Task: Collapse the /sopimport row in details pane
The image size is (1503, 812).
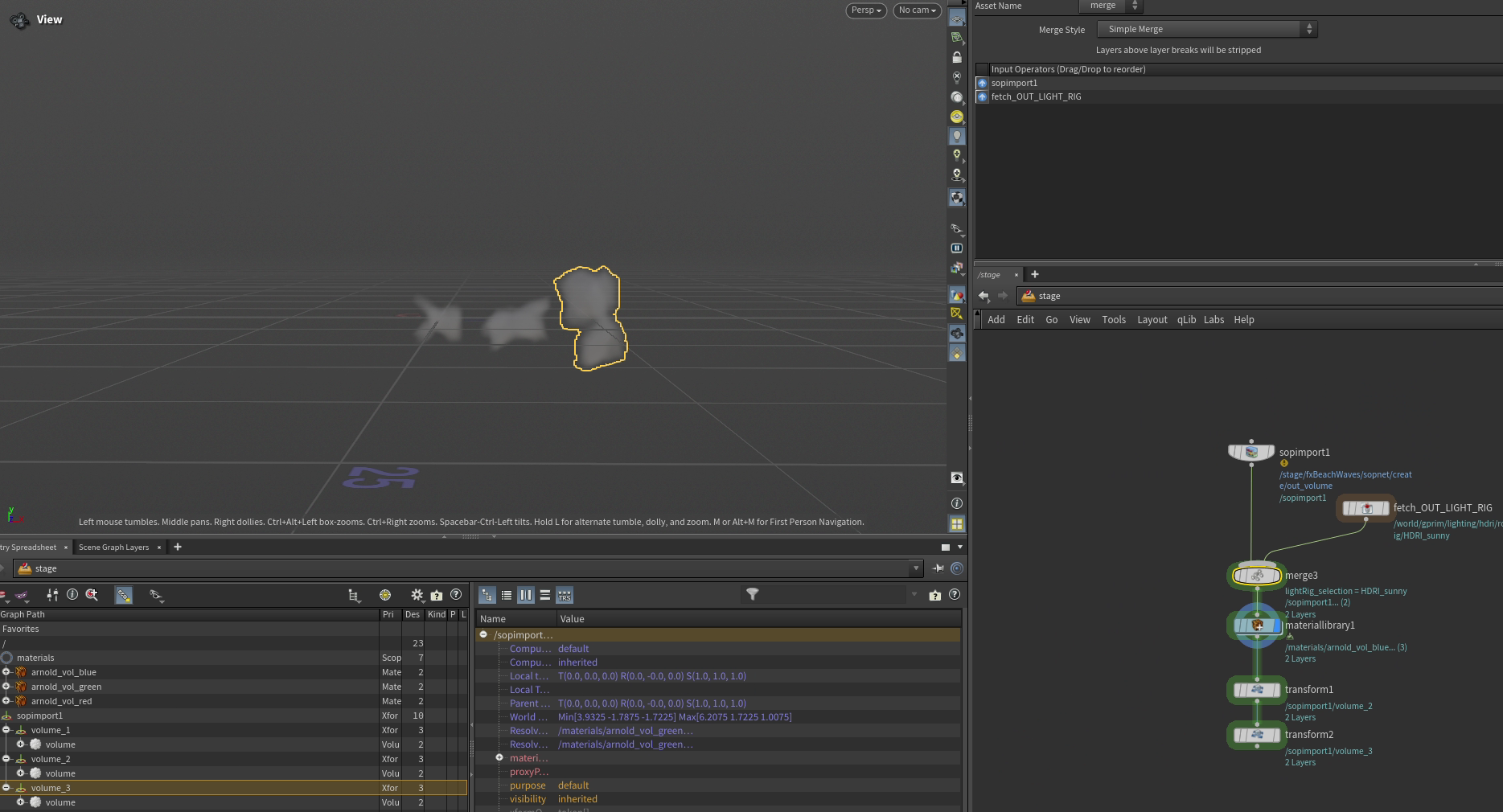Action: coord(483,635)
